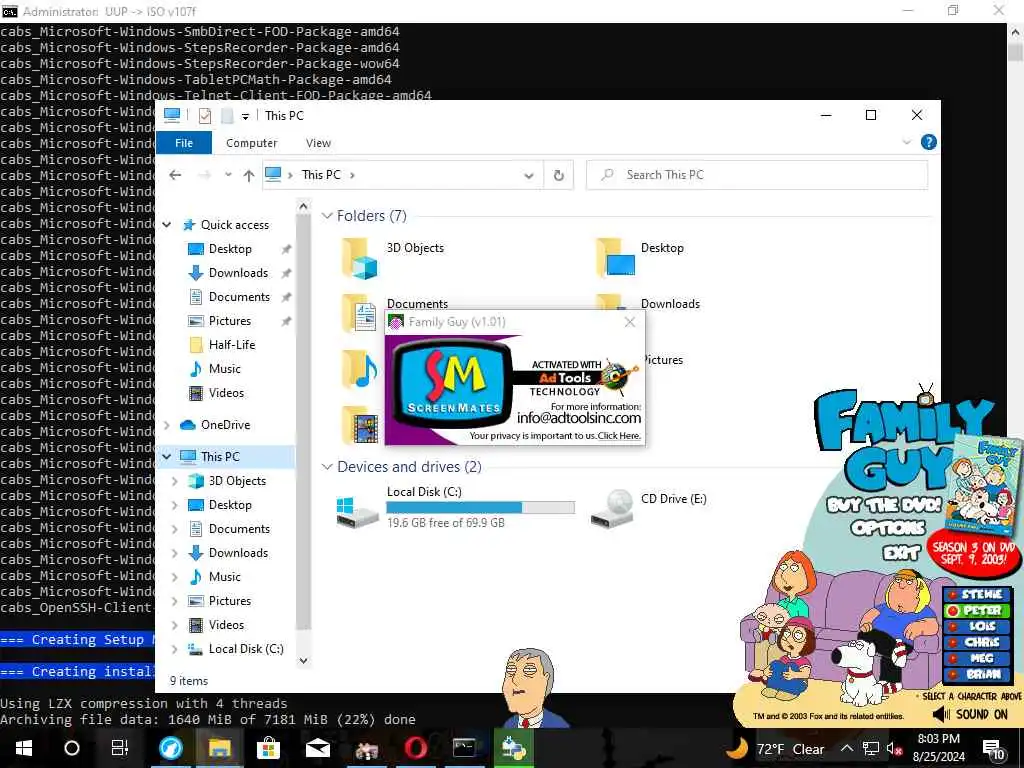Go back using the Back arrow
The height and width of the screenshot is (768, 1024).
tap(175, 174)
